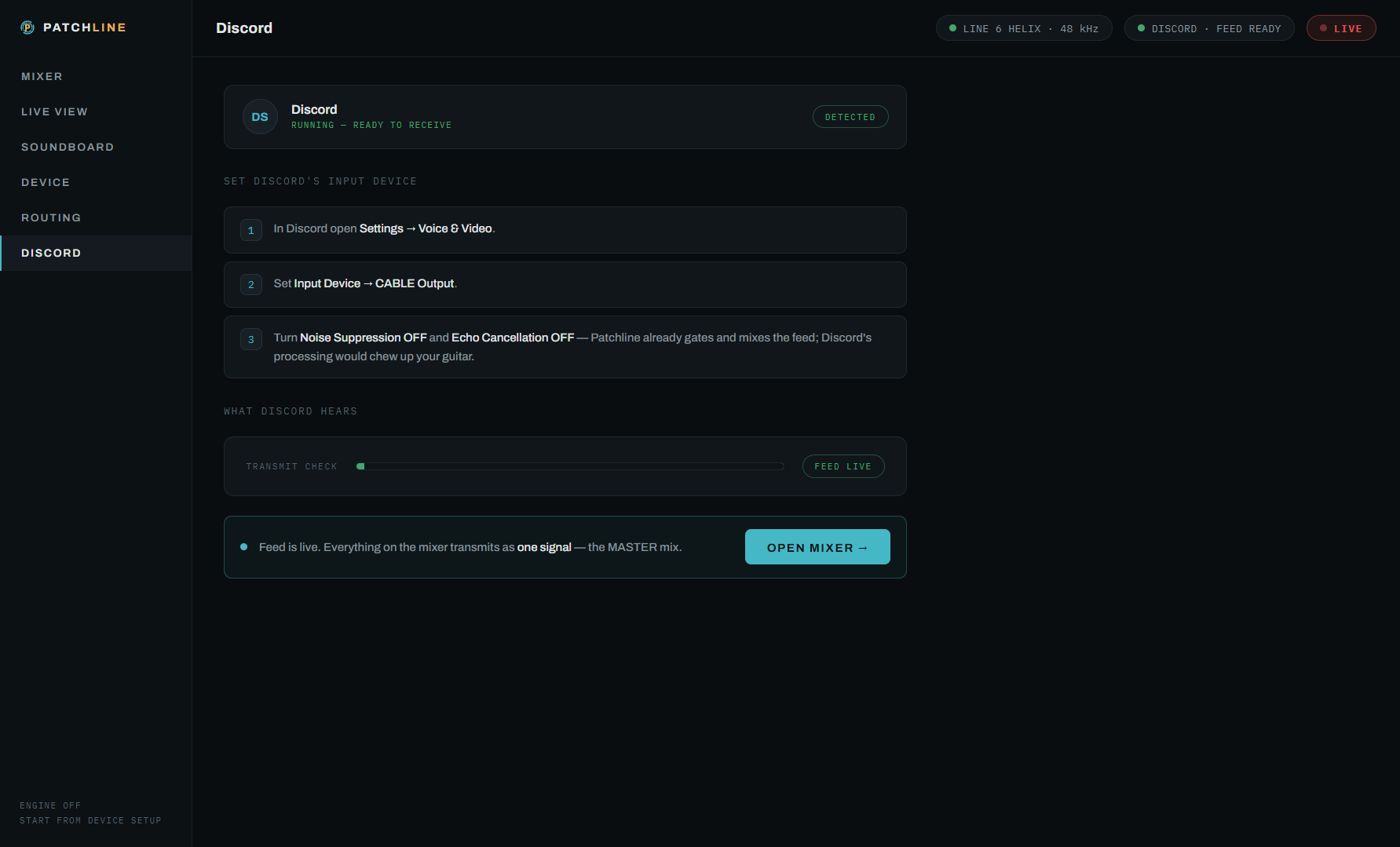This screenshot has width=1400, height=847.
Task: Click the step number 2 badge
Action: point(251,284)
